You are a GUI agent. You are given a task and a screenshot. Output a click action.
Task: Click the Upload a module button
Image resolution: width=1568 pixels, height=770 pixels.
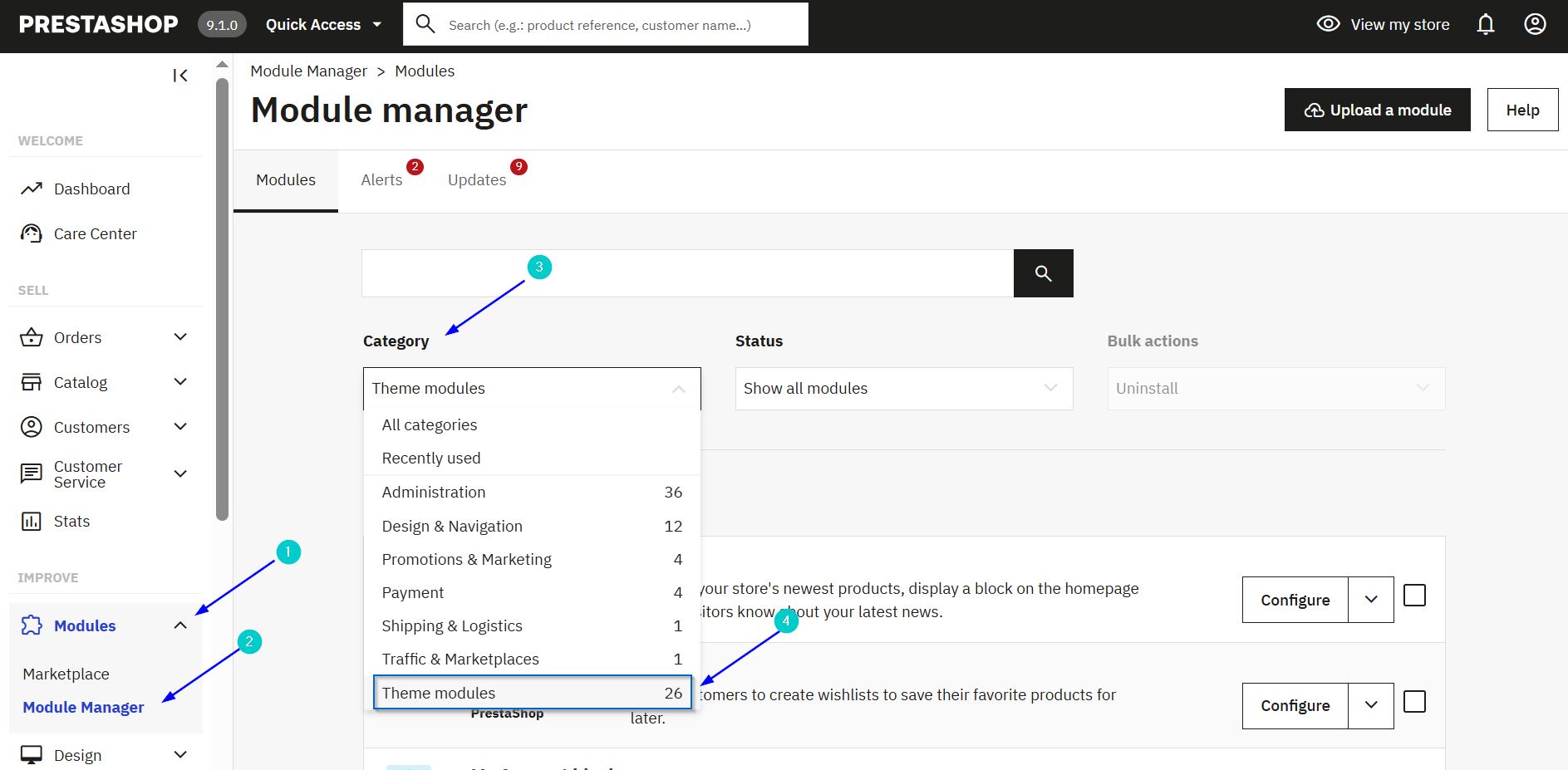tap(1377, 110)
